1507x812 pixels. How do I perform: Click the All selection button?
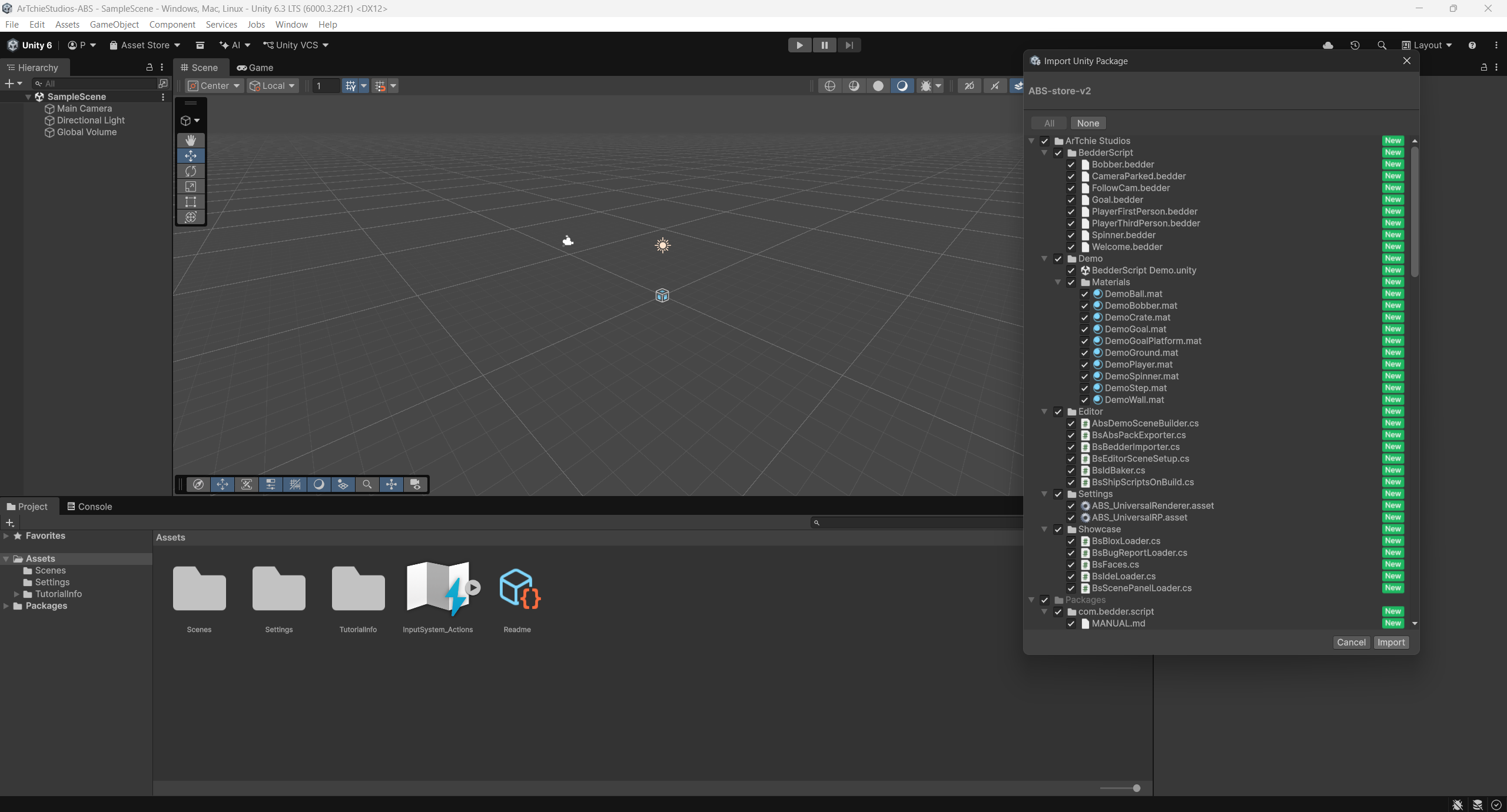[x=1049, y=124]
